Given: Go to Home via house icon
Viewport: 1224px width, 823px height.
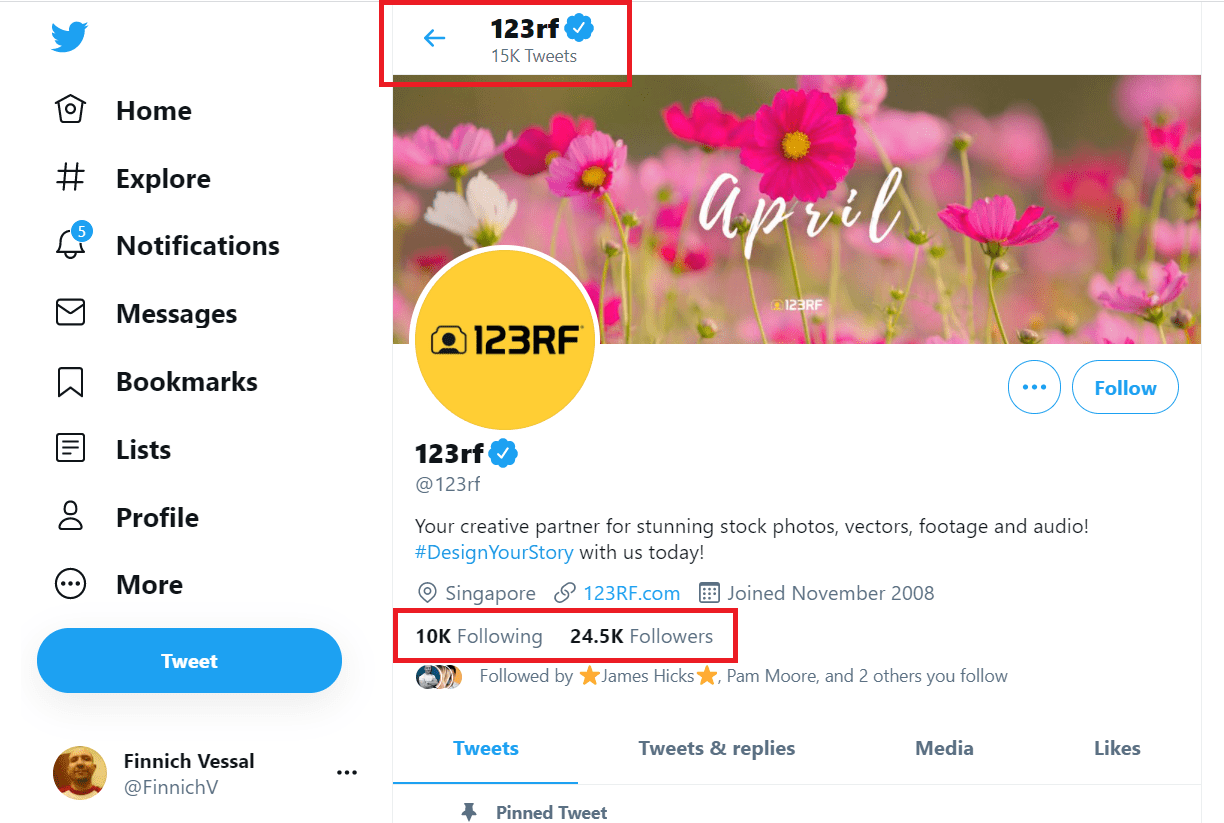Looking at the screenshot, I should pos(70,110).
